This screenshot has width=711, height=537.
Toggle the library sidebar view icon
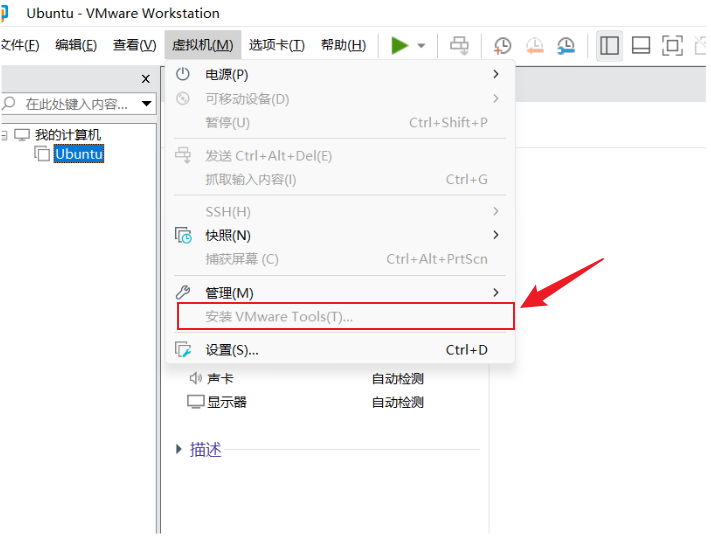tap(609, 45)
